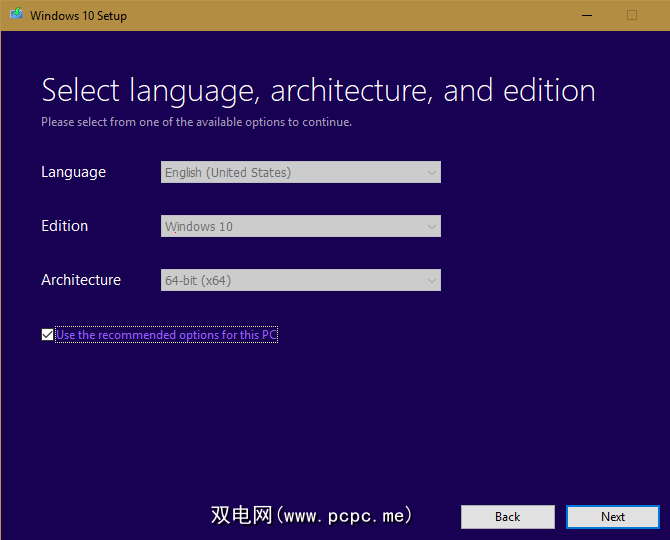Click the Architecture field label
Screen dimensions: 670x540
81,280
